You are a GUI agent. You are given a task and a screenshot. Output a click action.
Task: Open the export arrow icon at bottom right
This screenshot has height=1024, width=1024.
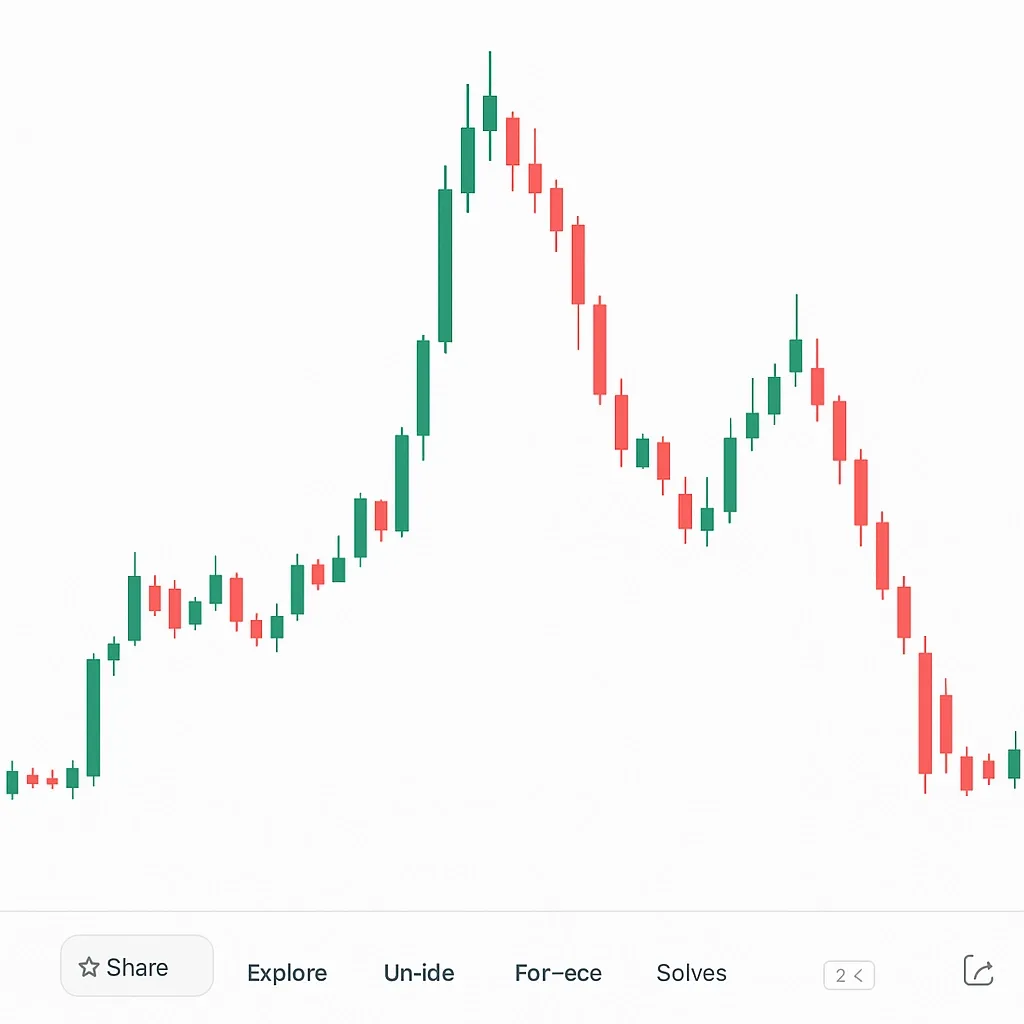977,971
